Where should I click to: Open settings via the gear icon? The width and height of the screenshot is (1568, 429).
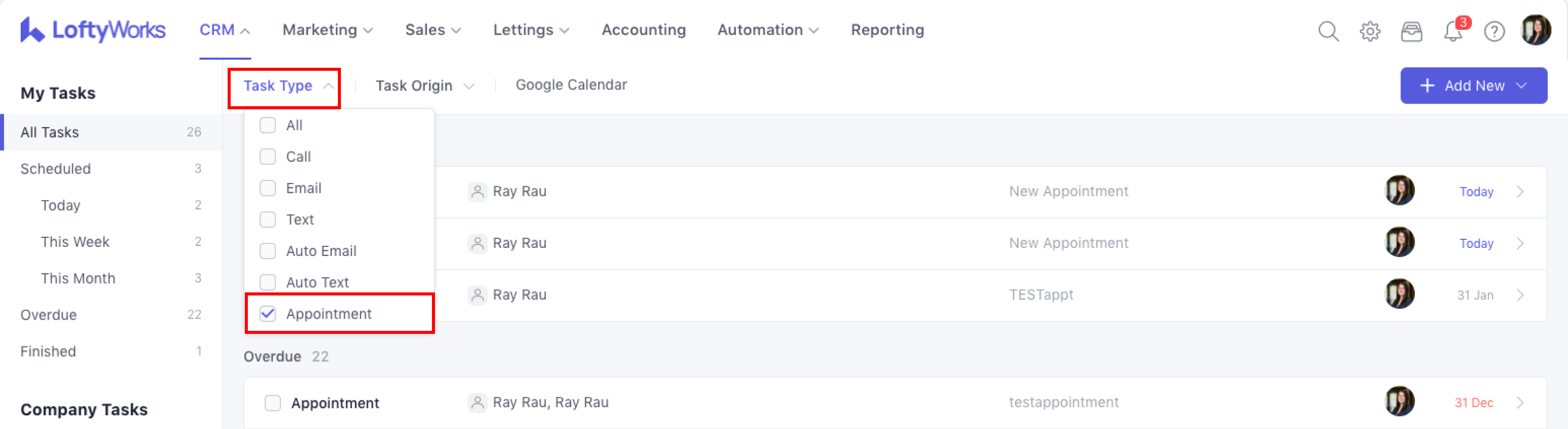pyautogui.click(x=1370, y=30)
